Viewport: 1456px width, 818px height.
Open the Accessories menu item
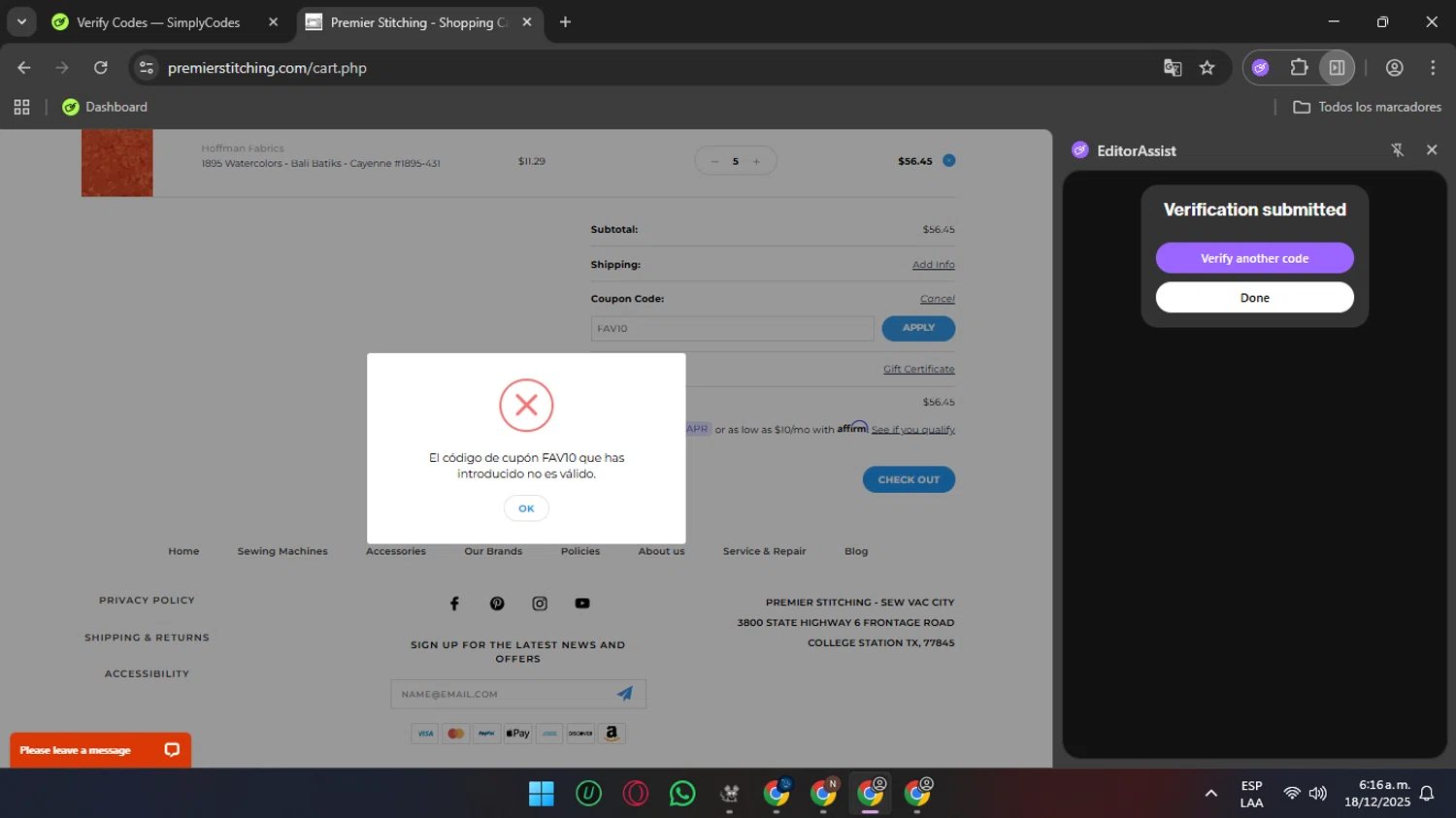(x=396, y=551)
